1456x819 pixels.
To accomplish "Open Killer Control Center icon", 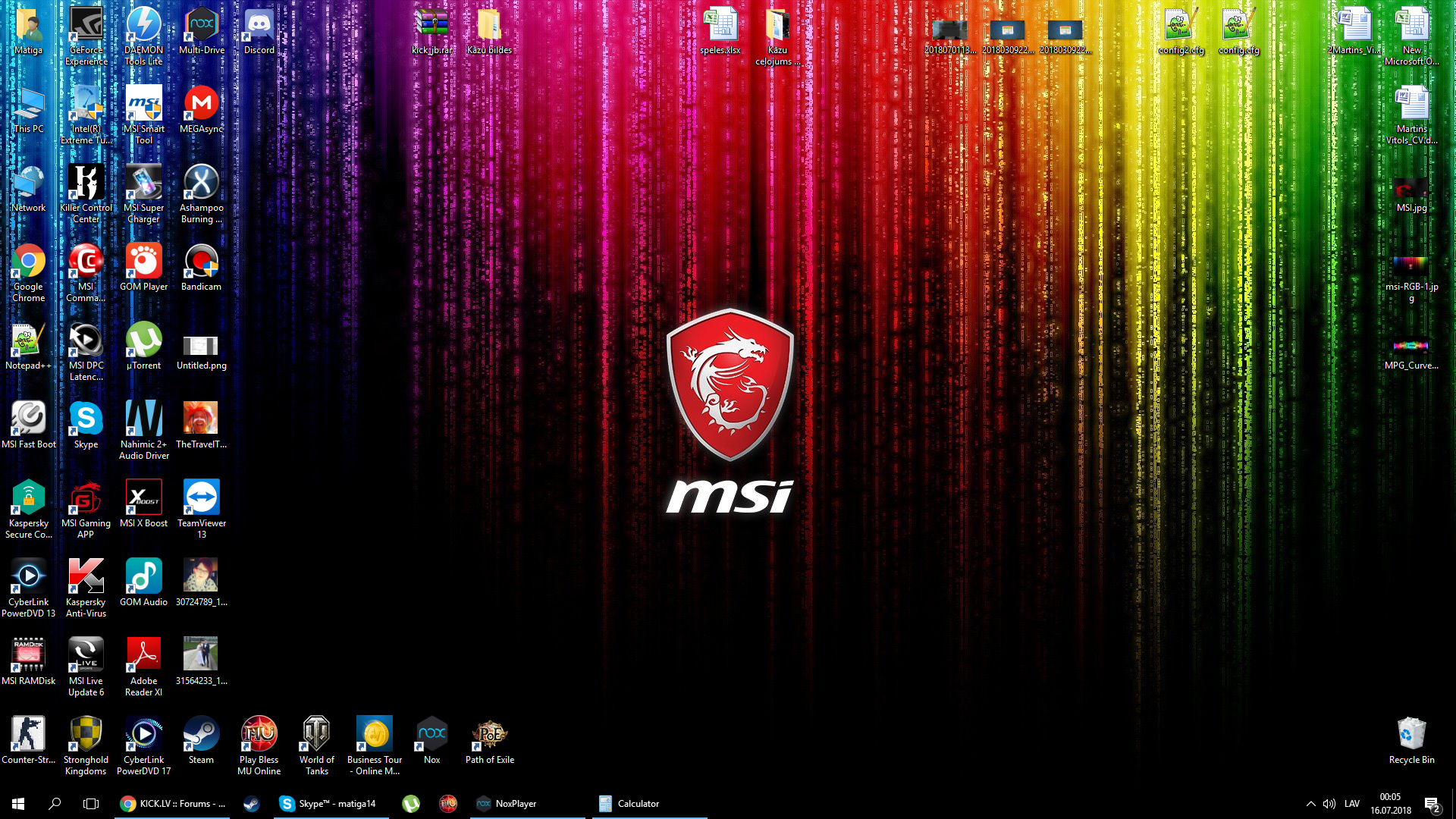I will pos(86,193).
